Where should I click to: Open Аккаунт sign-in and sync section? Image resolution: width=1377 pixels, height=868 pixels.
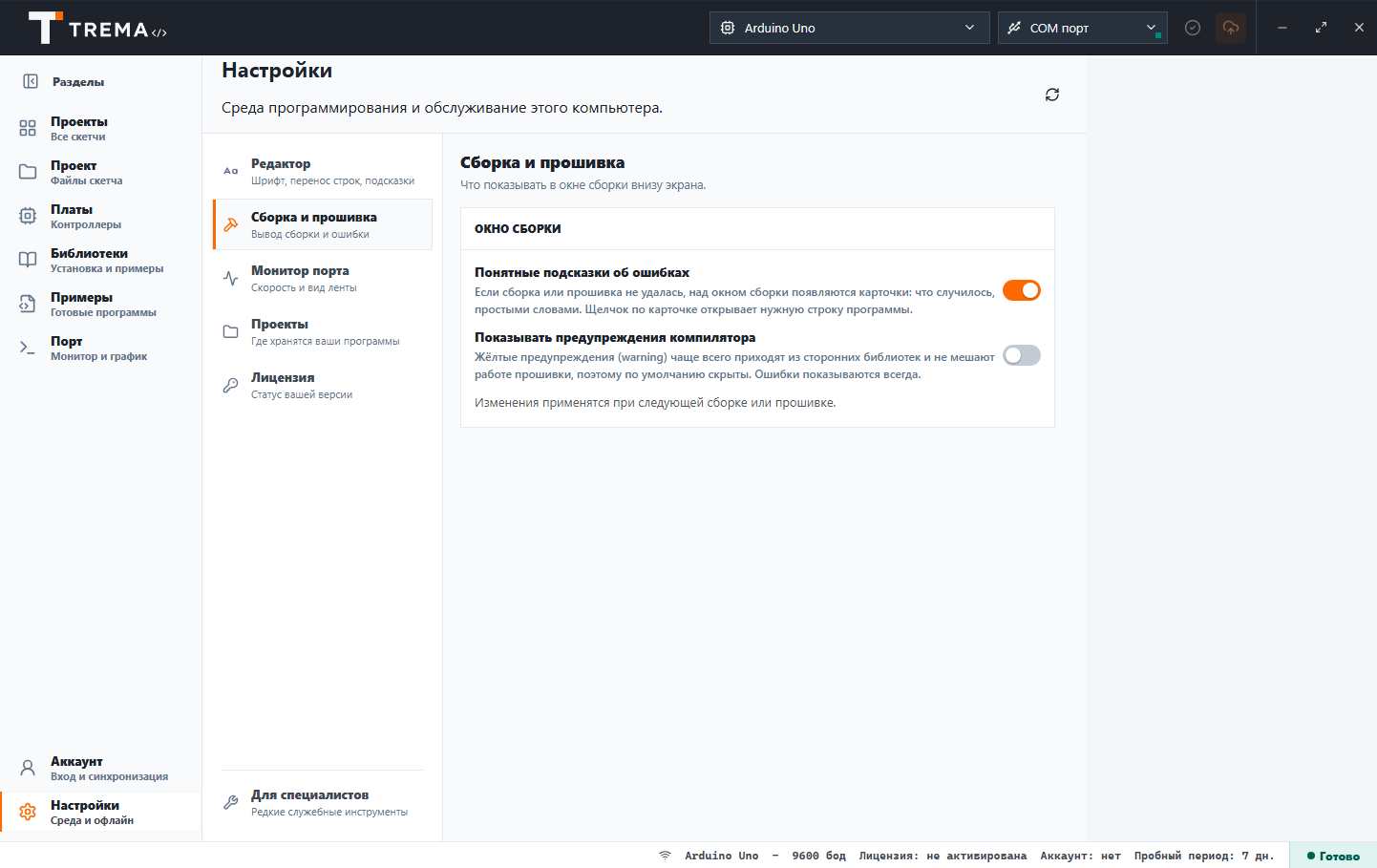100,768
